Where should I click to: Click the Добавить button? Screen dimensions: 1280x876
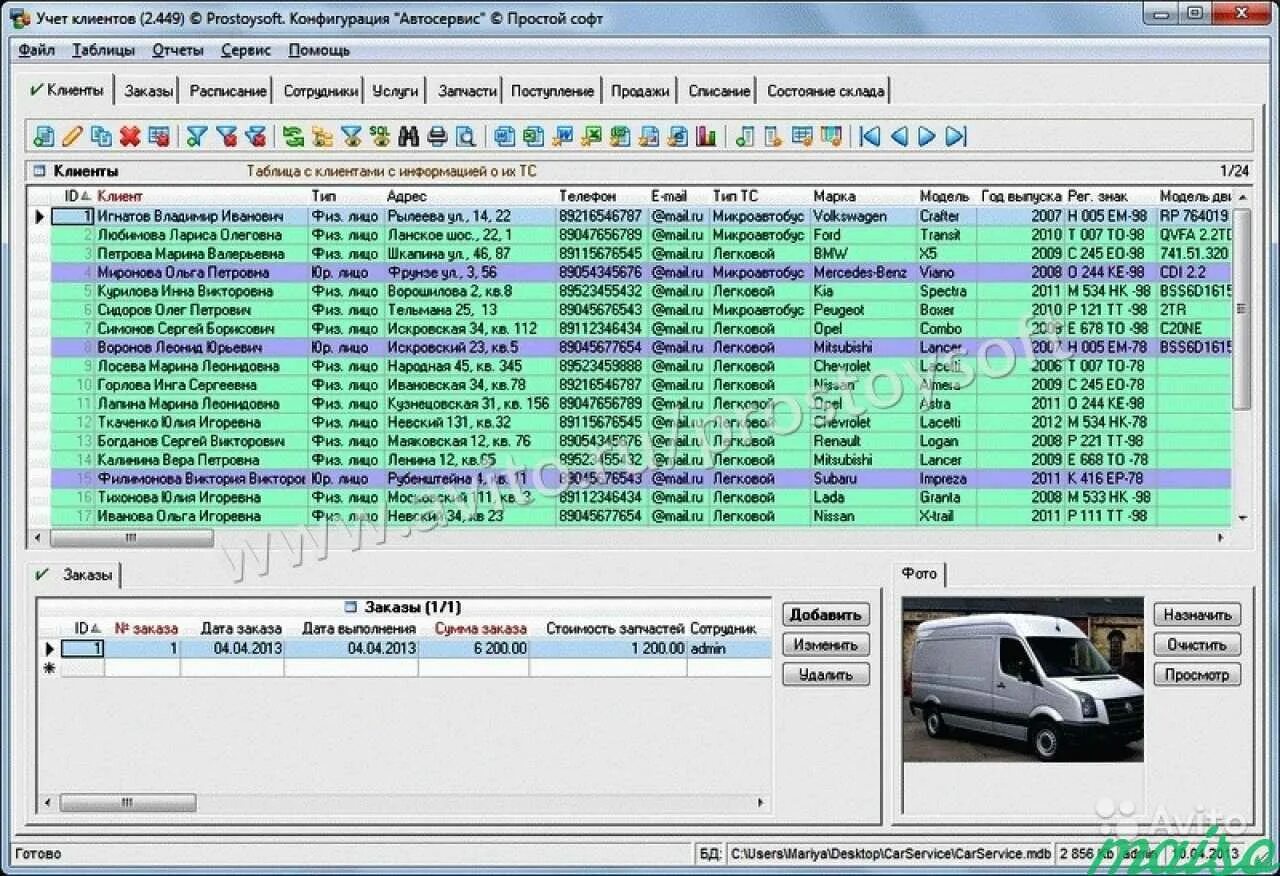(x=826, y=615)
